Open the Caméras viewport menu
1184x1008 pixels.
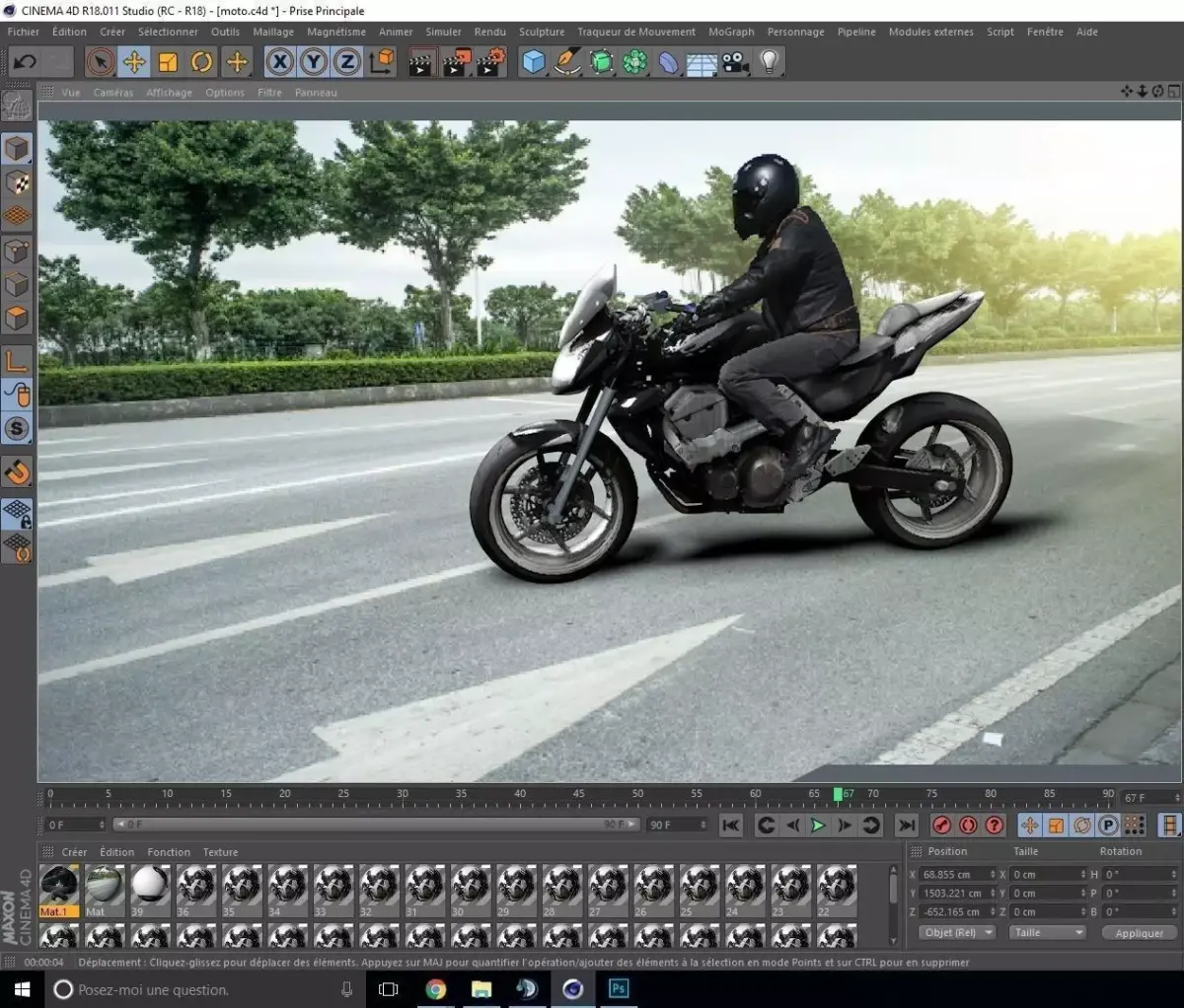(x=112, y=93)
